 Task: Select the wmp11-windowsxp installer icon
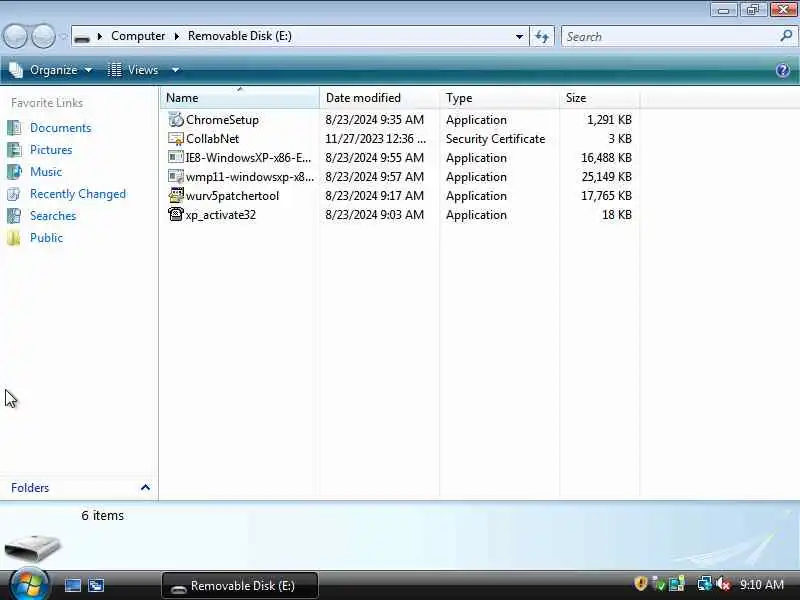pos(176,177)
